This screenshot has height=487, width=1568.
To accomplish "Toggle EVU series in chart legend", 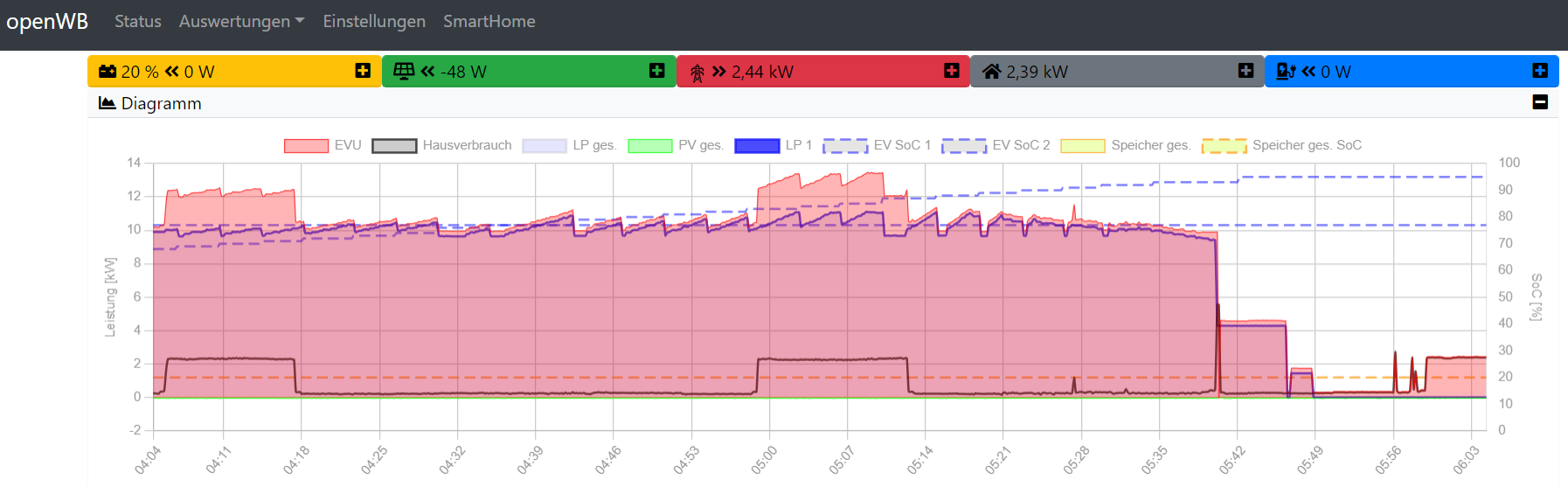I will coord(323,145).
